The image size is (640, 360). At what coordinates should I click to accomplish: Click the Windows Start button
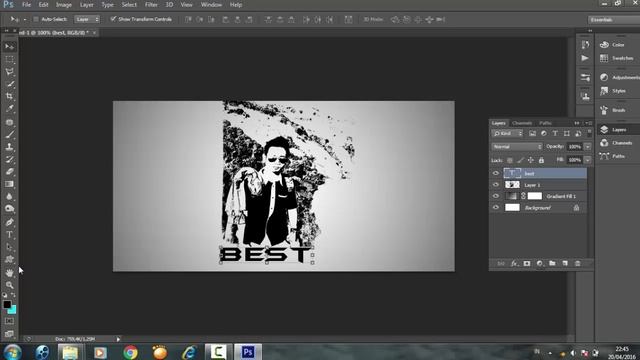12,352
